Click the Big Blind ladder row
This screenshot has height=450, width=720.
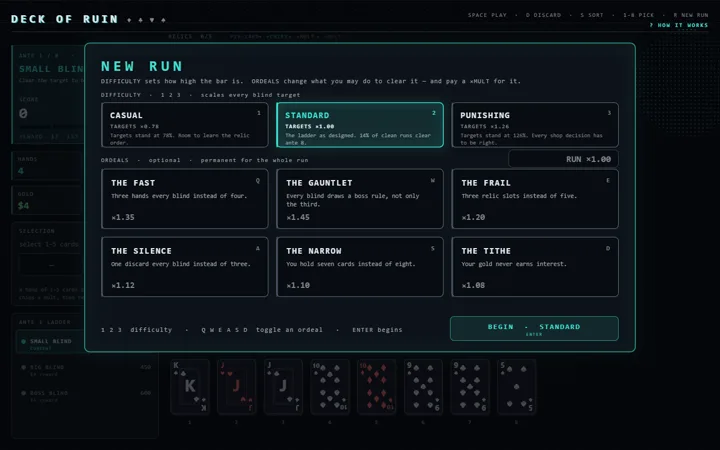[85, 370]
